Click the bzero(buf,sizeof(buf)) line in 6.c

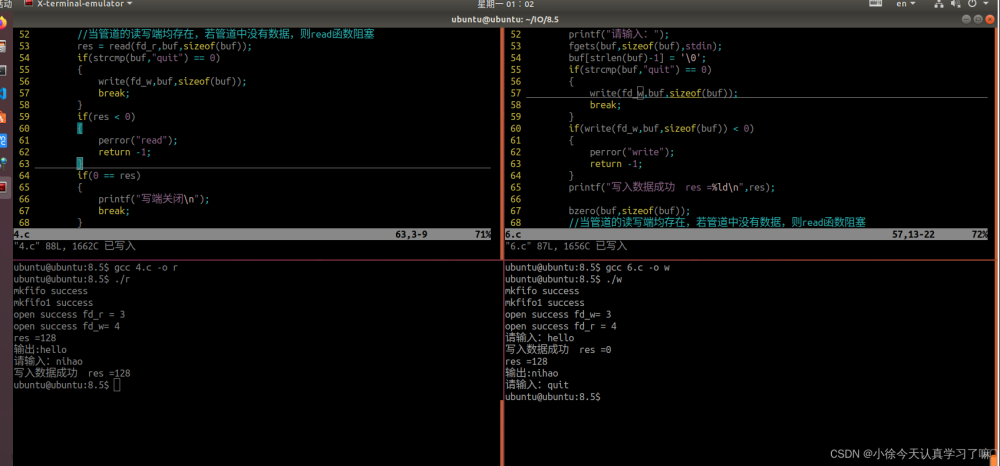[x=629, y=211]
